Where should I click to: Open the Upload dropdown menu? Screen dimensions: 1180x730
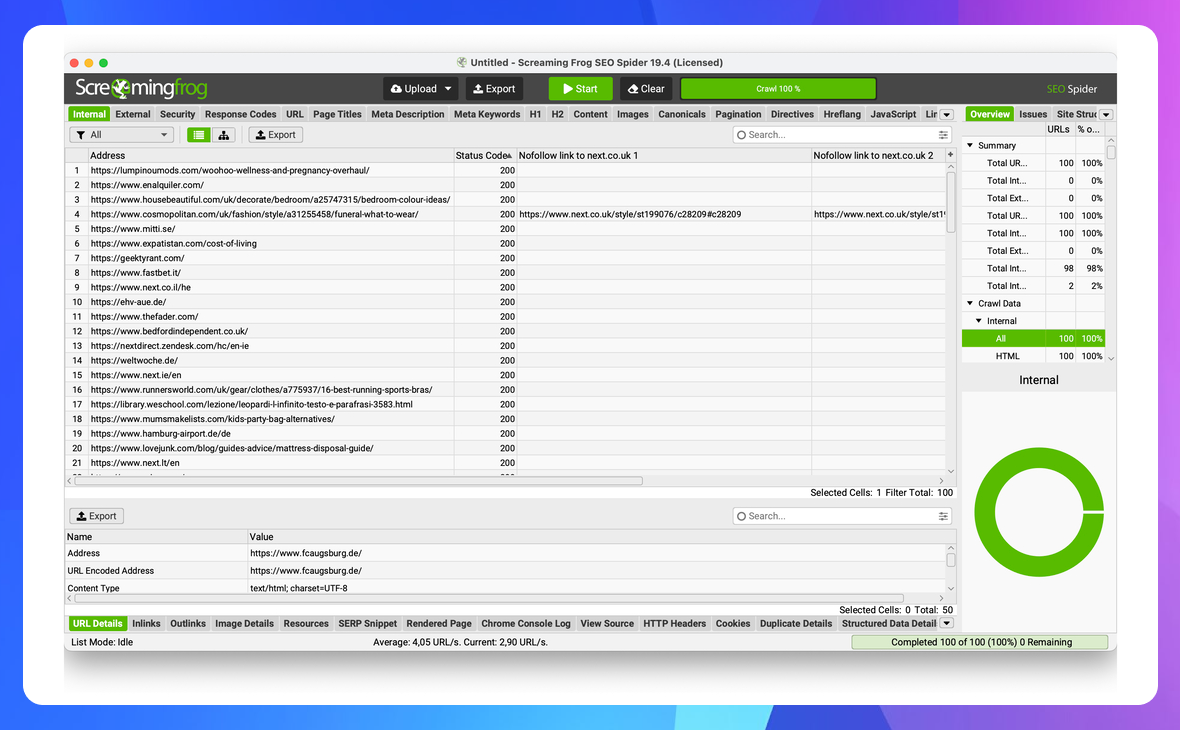pyautogui.click(x=447, y=89)
